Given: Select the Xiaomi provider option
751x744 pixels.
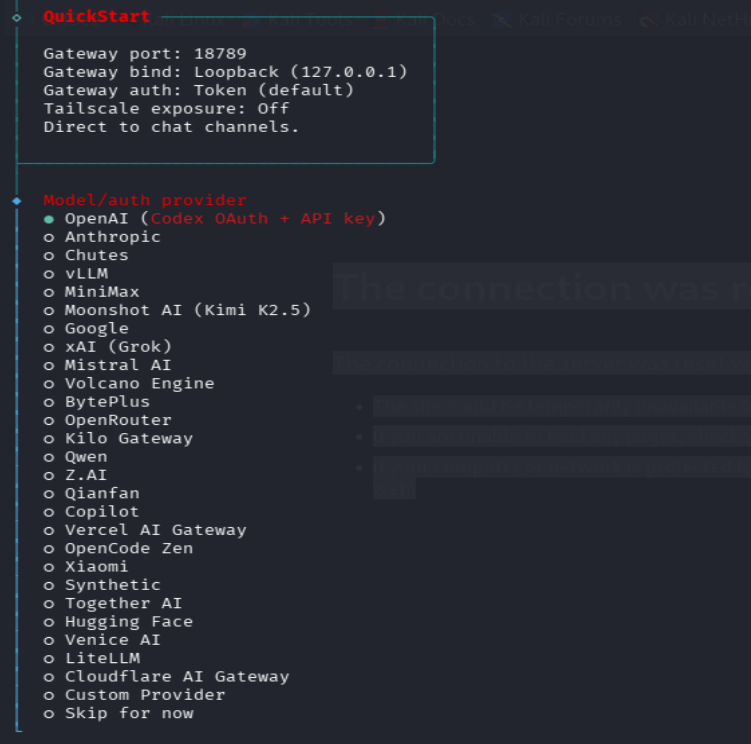Looking at the screenshot, I should click(x=86, y=567).
